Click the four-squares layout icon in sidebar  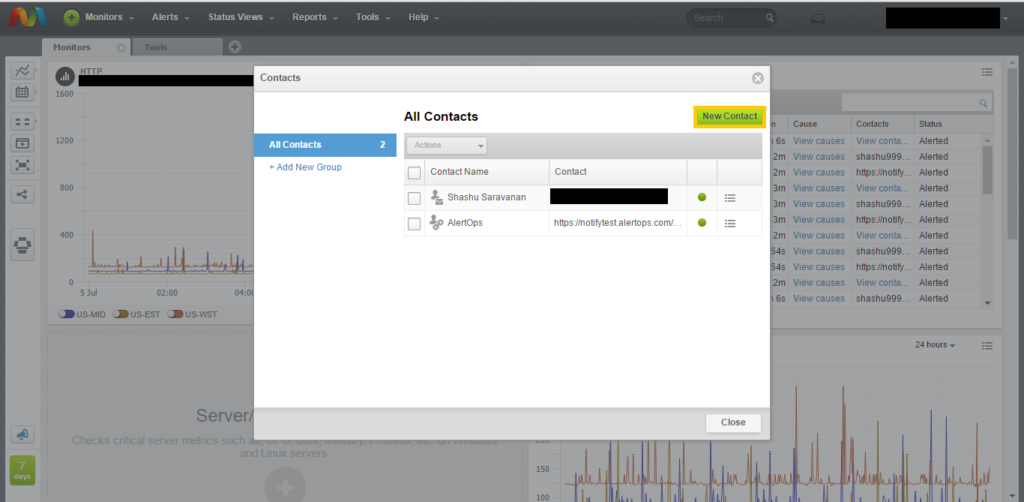click(x=22, y=121)
